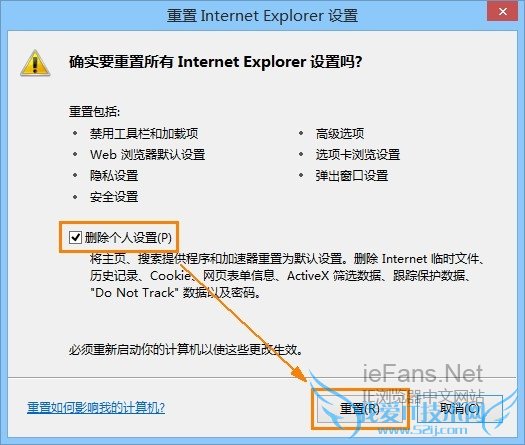Screen dimensions: 525x445
Task: Confirm with the 重置(R) button
Action: [x=360, y=409]
